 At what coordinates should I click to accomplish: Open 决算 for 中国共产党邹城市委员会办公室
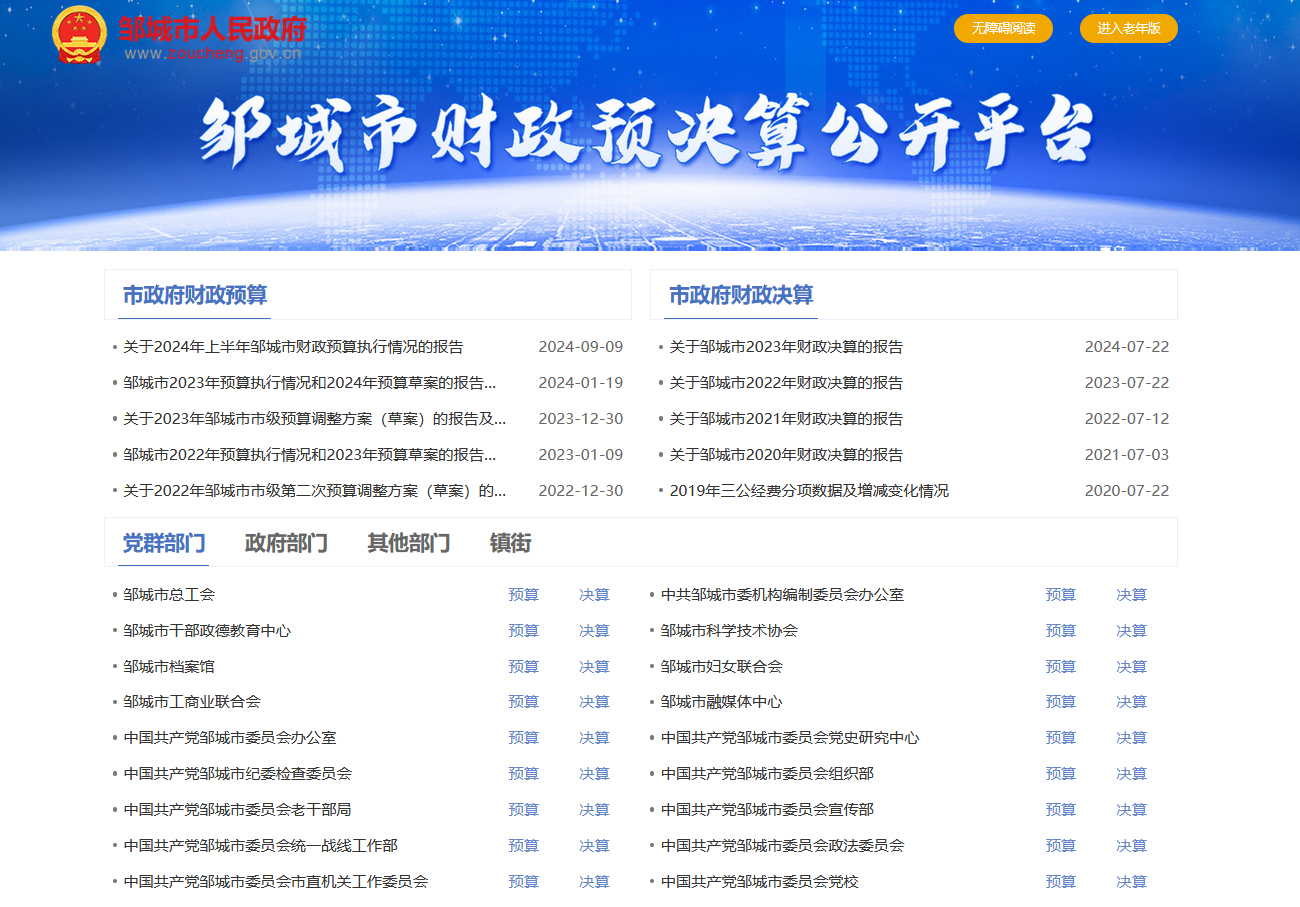594,738
